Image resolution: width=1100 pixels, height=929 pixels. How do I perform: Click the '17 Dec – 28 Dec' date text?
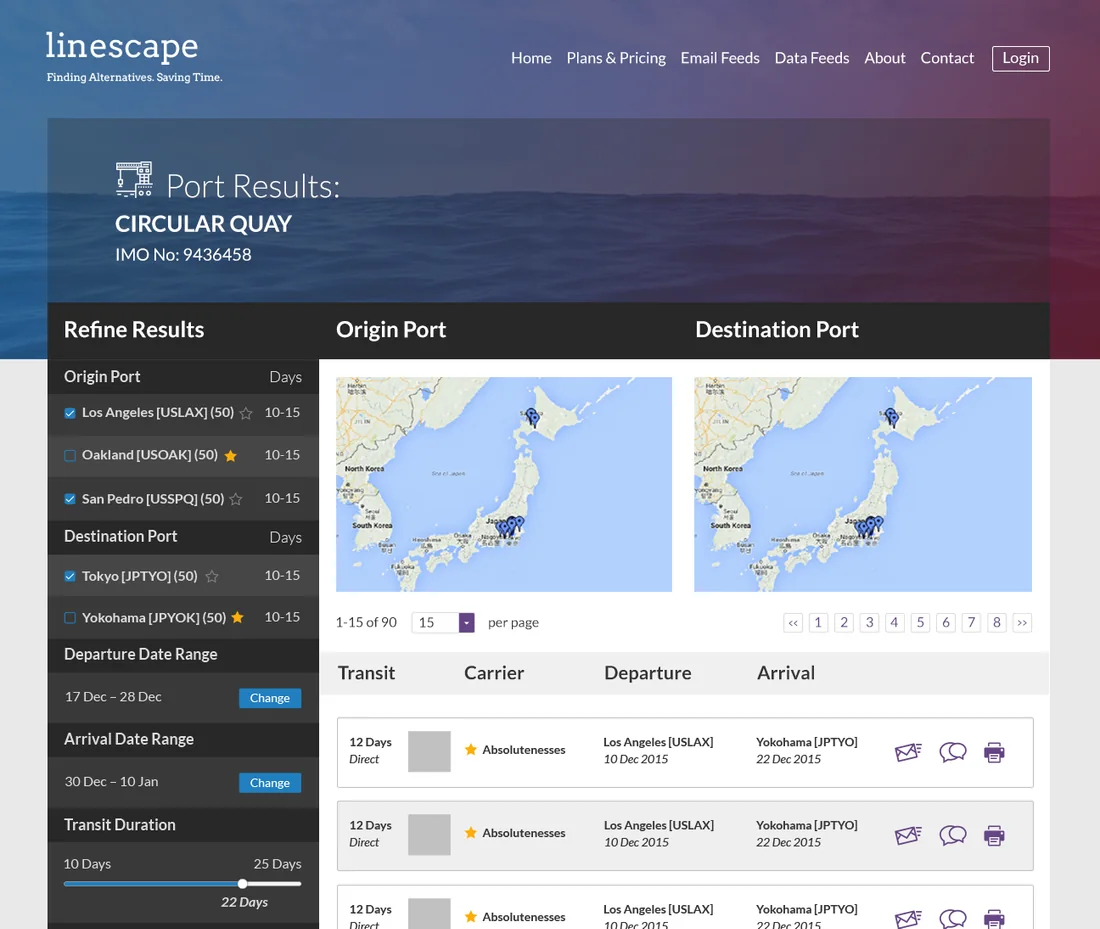click(x=113, y=697)
